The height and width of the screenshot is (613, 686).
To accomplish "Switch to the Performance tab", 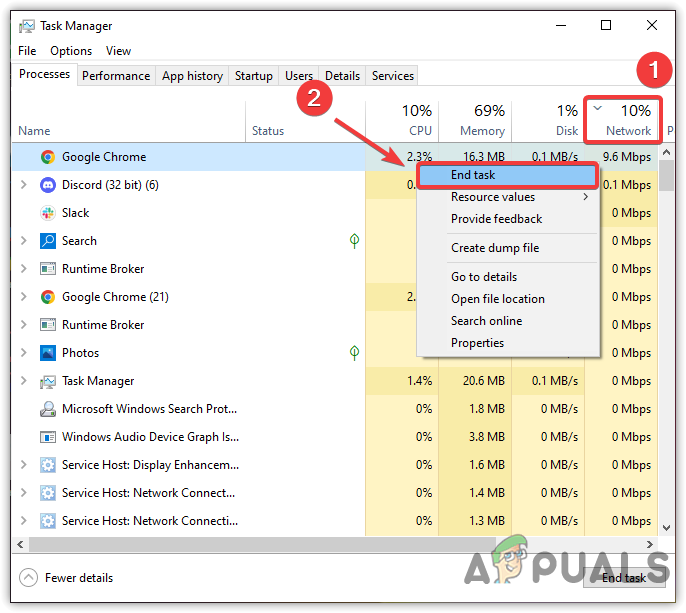I will pos(116,76).
